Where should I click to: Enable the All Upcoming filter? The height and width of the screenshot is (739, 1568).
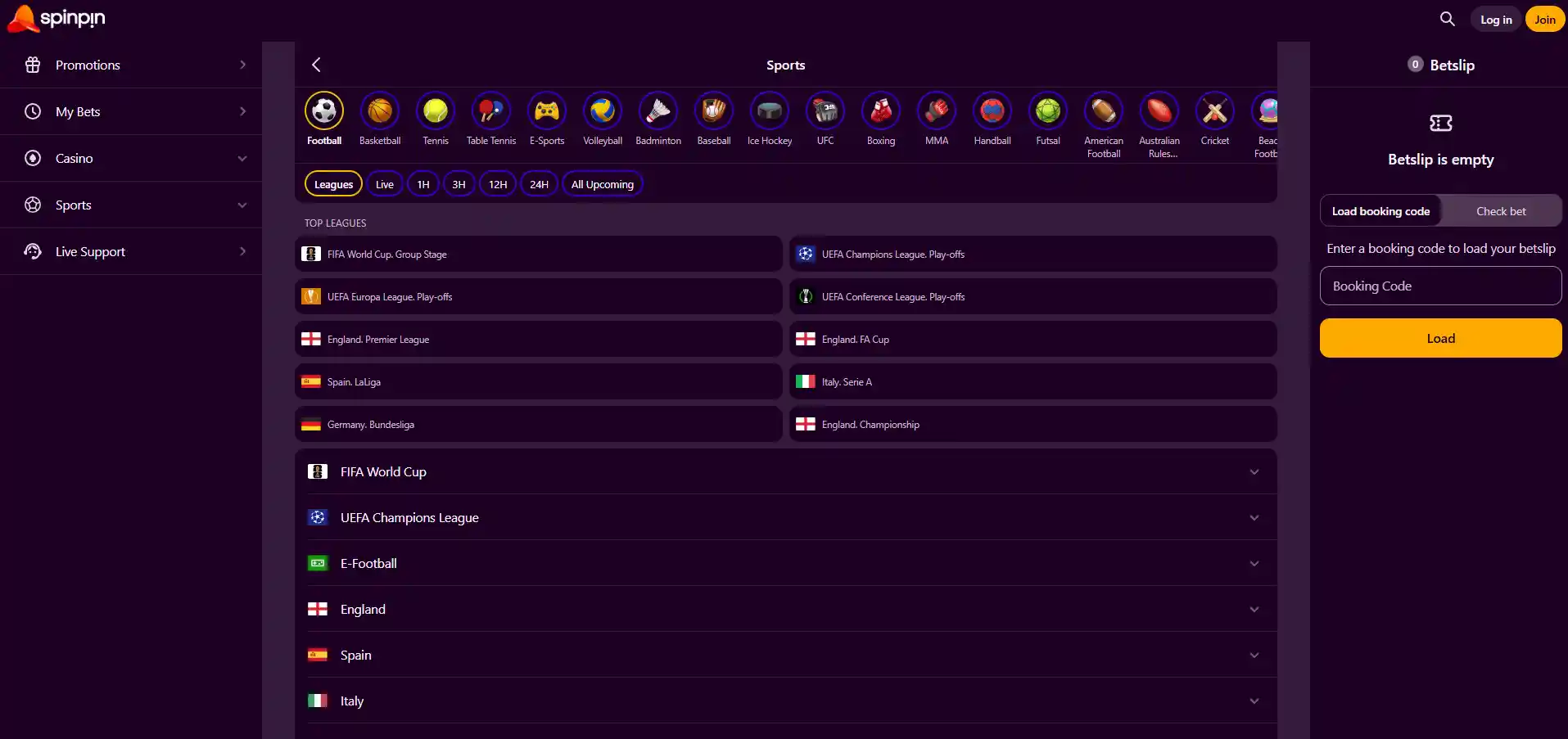[603, 184]
